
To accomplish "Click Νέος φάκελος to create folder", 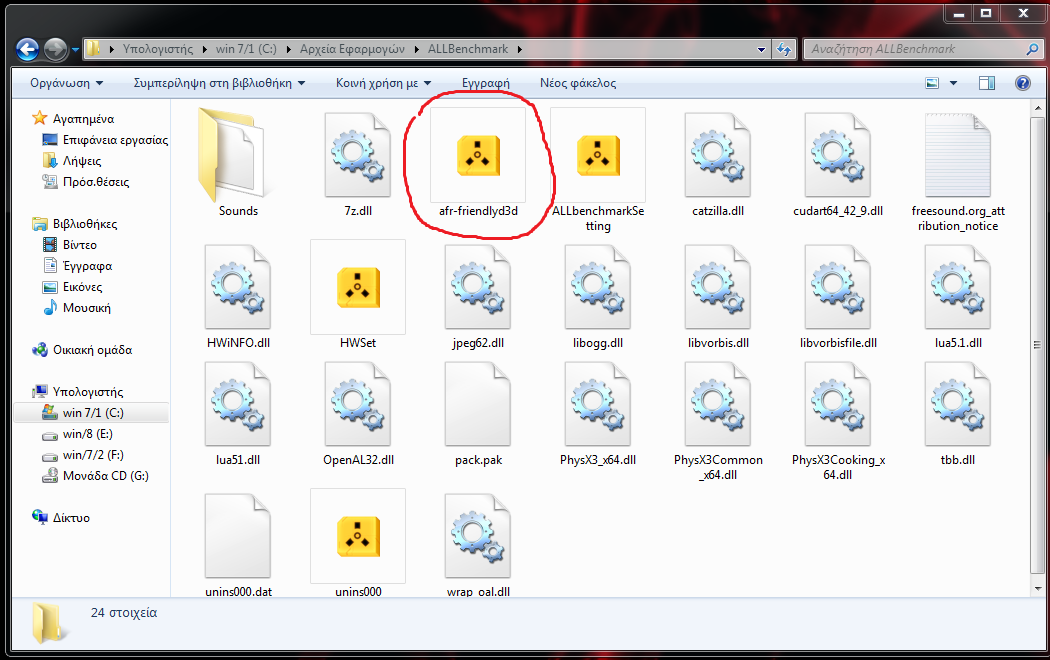I will pyautogui.click(x=578, y=83).
